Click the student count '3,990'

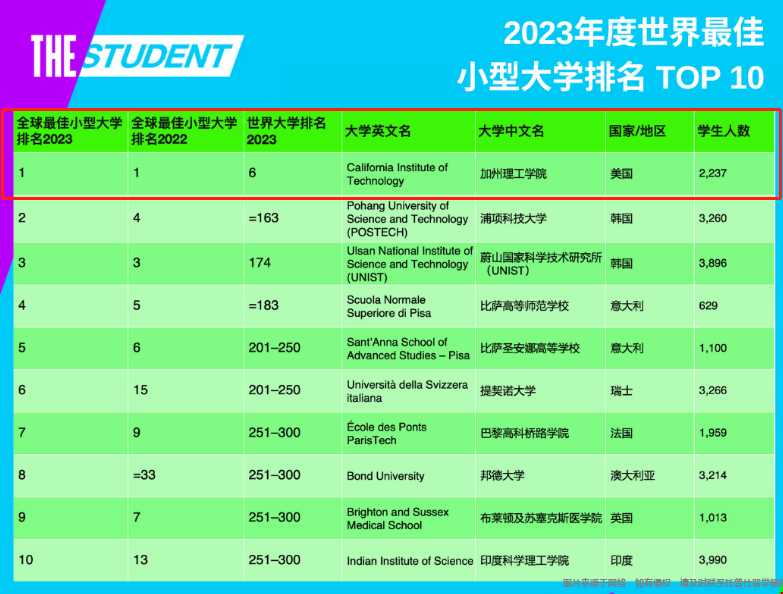tap(713, 560)
